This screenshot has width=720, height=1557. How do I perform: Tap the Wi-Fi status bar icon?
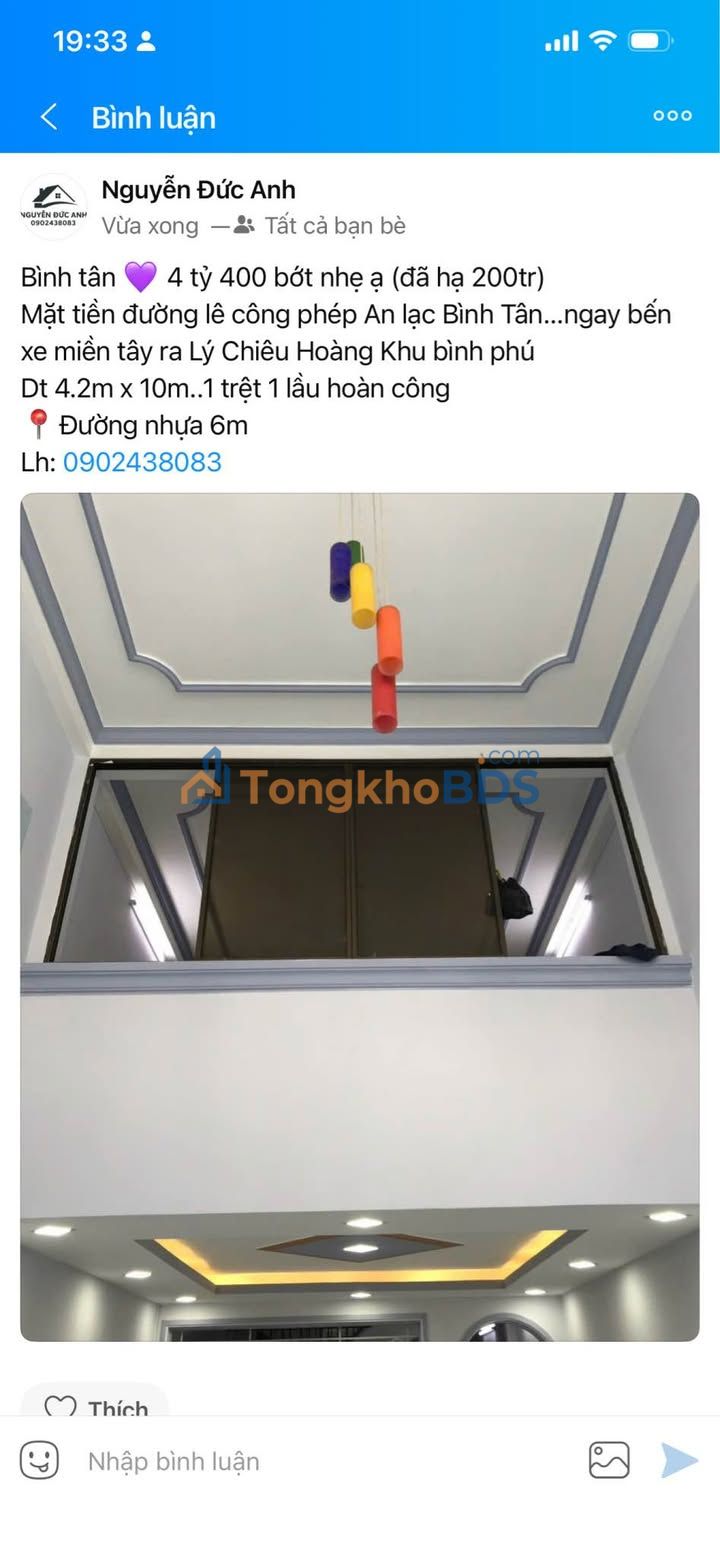point(602,40)
